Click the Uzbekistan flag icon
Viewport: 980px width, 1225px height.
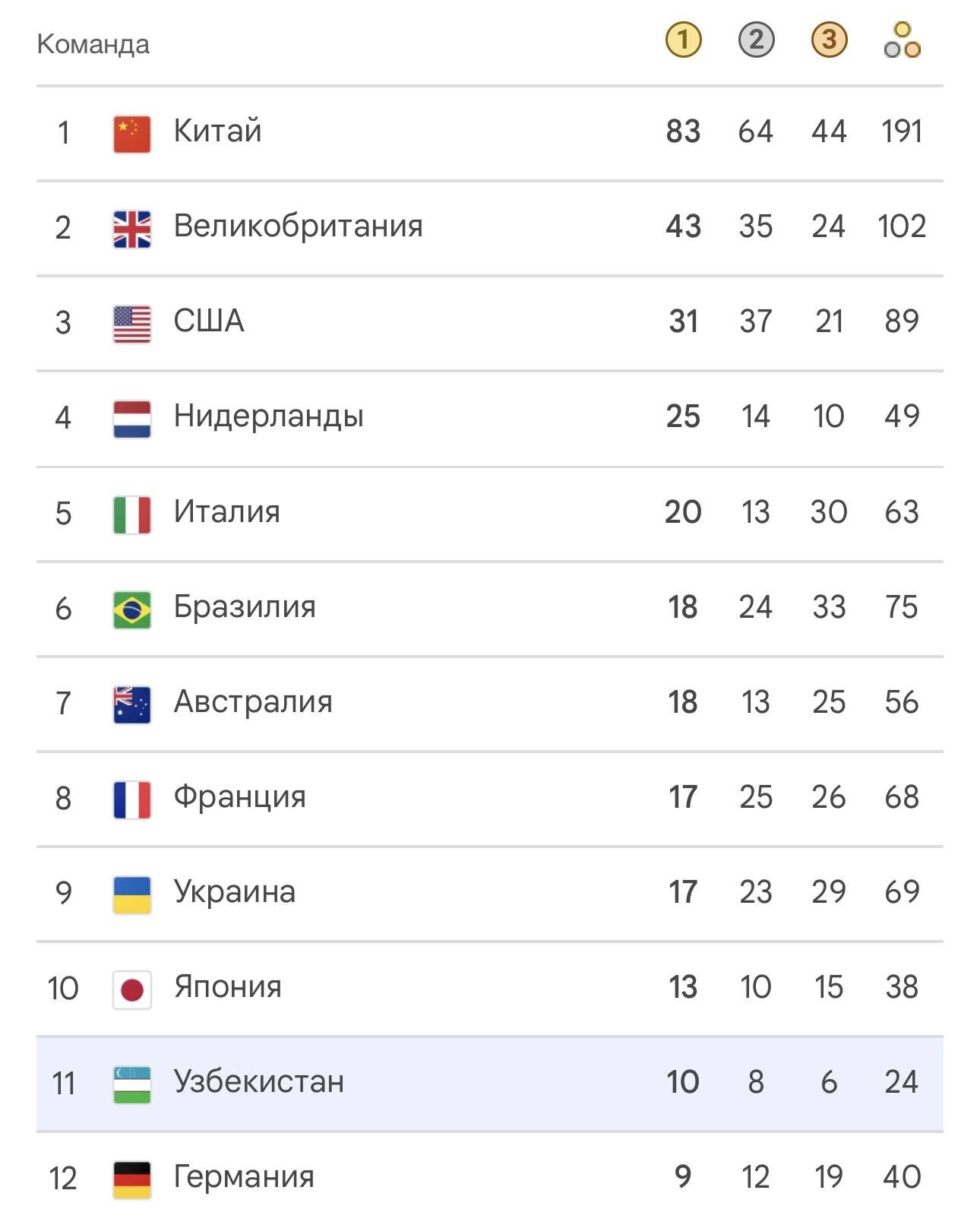[x=132, y=1084]
